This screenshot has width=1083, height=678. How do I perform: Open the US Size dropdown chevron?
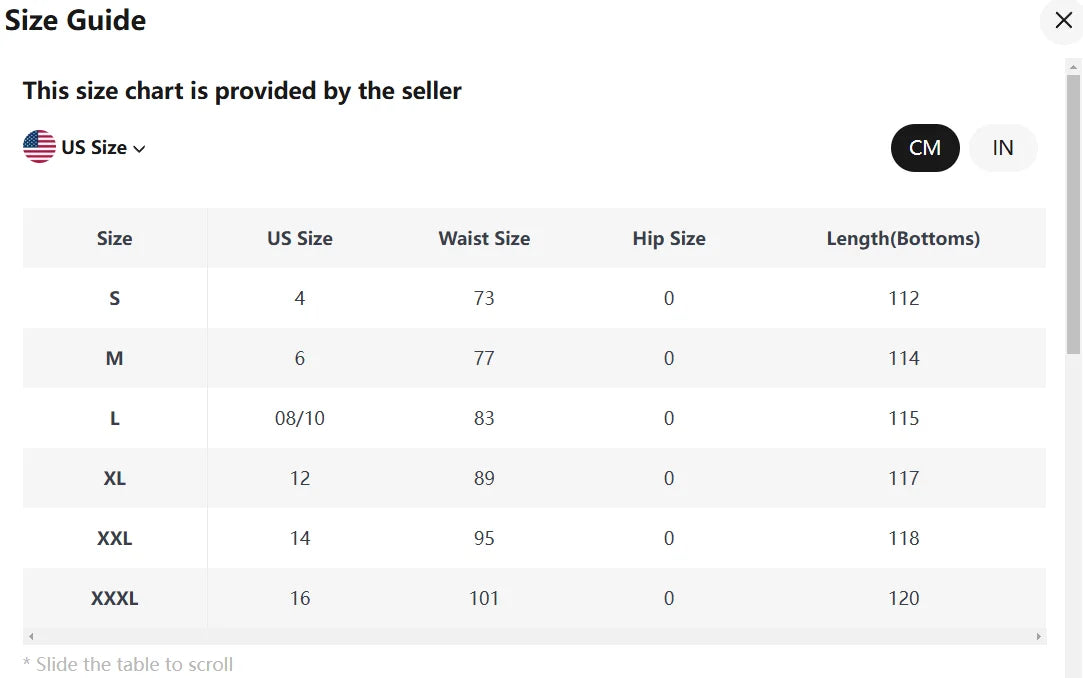click(140, 148)
